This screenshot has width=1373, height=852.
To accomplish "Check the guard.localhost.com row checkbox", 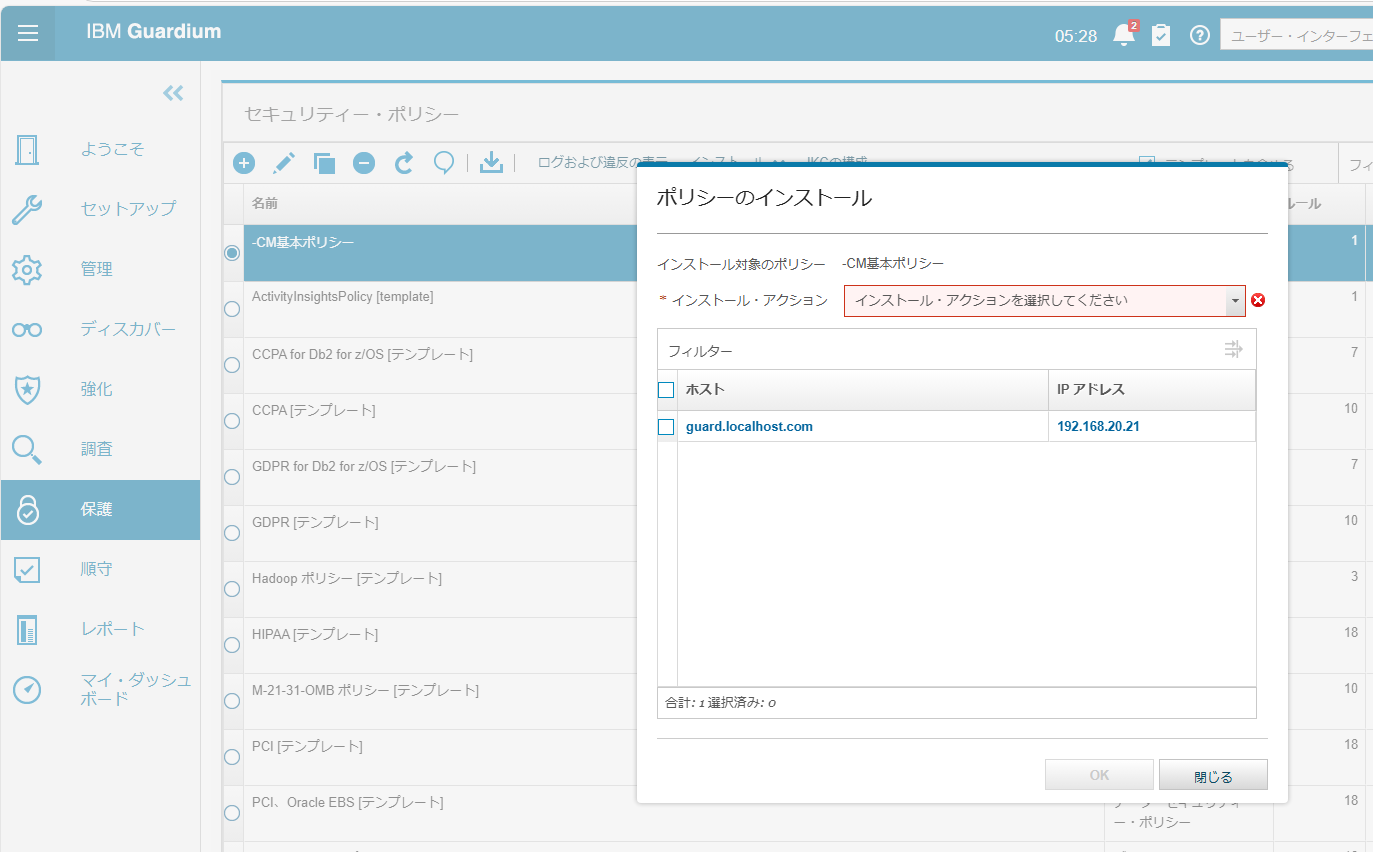I will pyautogui.click(x=666, y=427).
